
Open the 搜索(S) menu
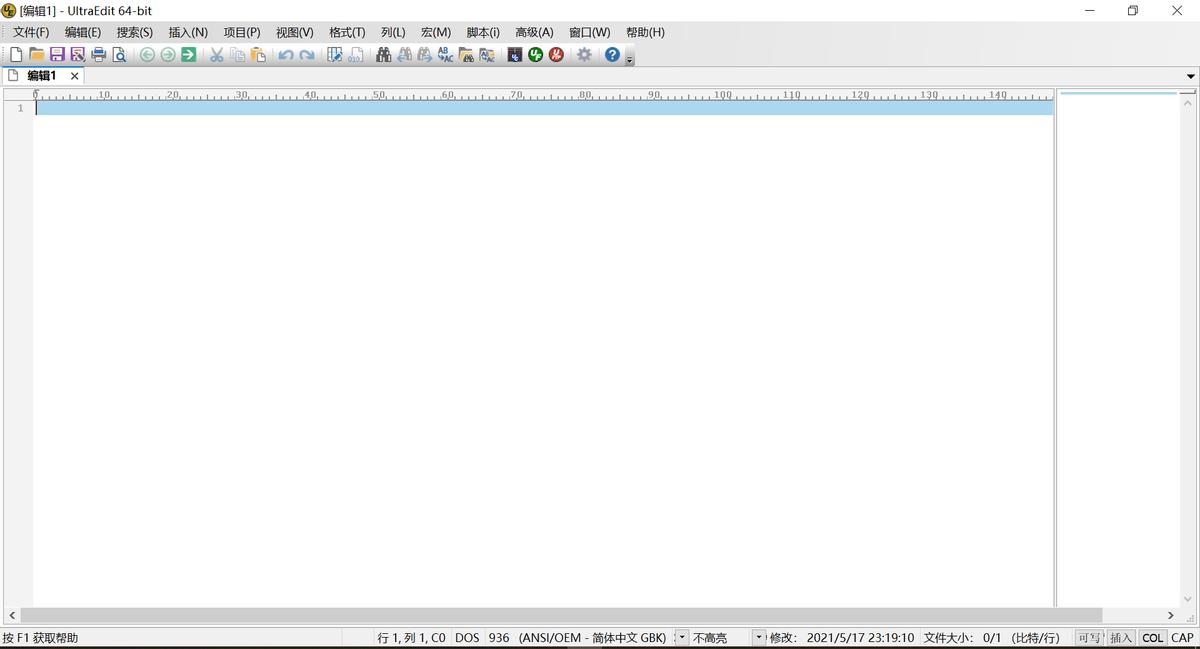(x=133, y=31)
